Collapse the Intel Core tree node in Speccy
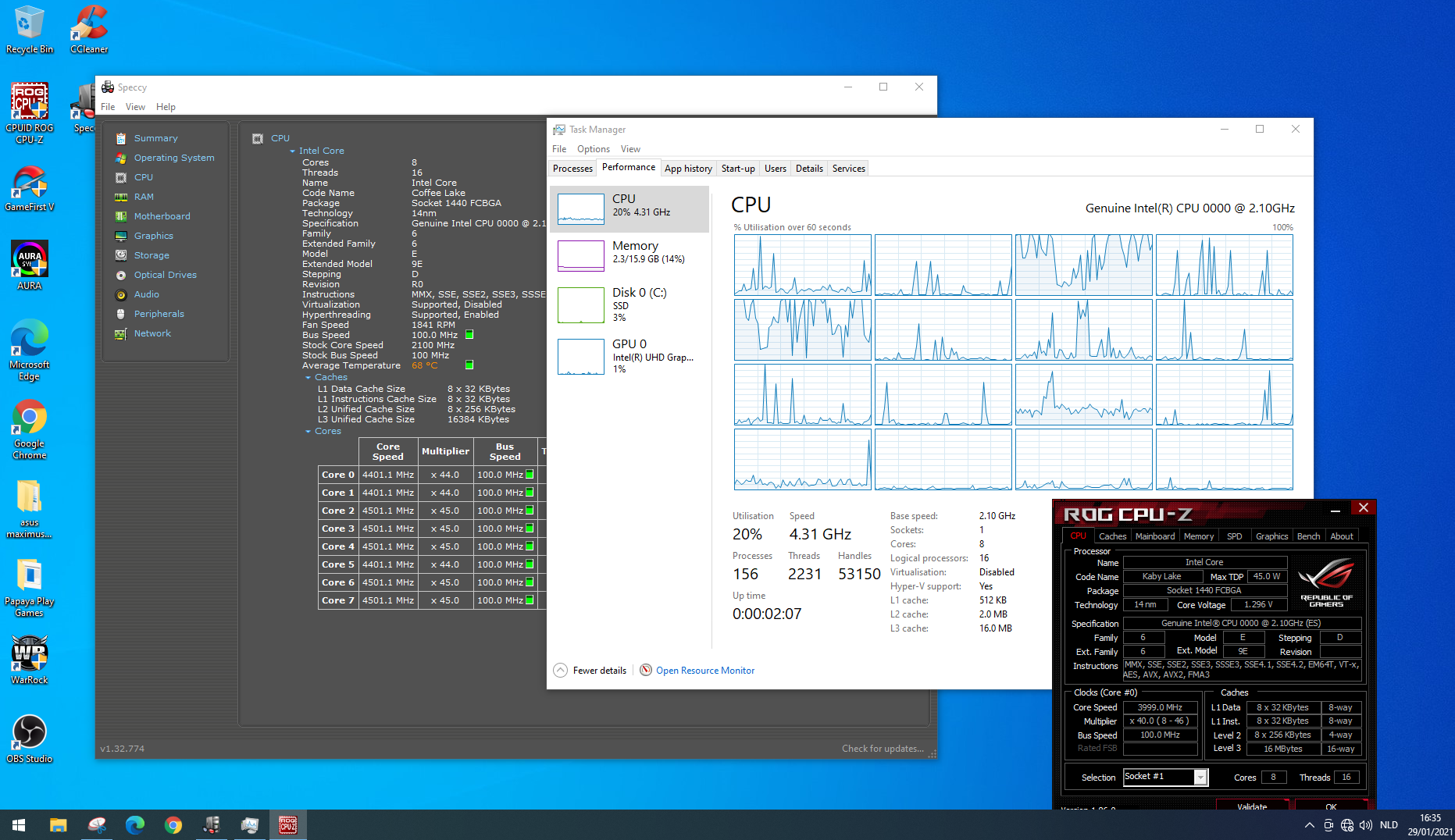The height and width of the screenshot is (840, 1455). 293,151
